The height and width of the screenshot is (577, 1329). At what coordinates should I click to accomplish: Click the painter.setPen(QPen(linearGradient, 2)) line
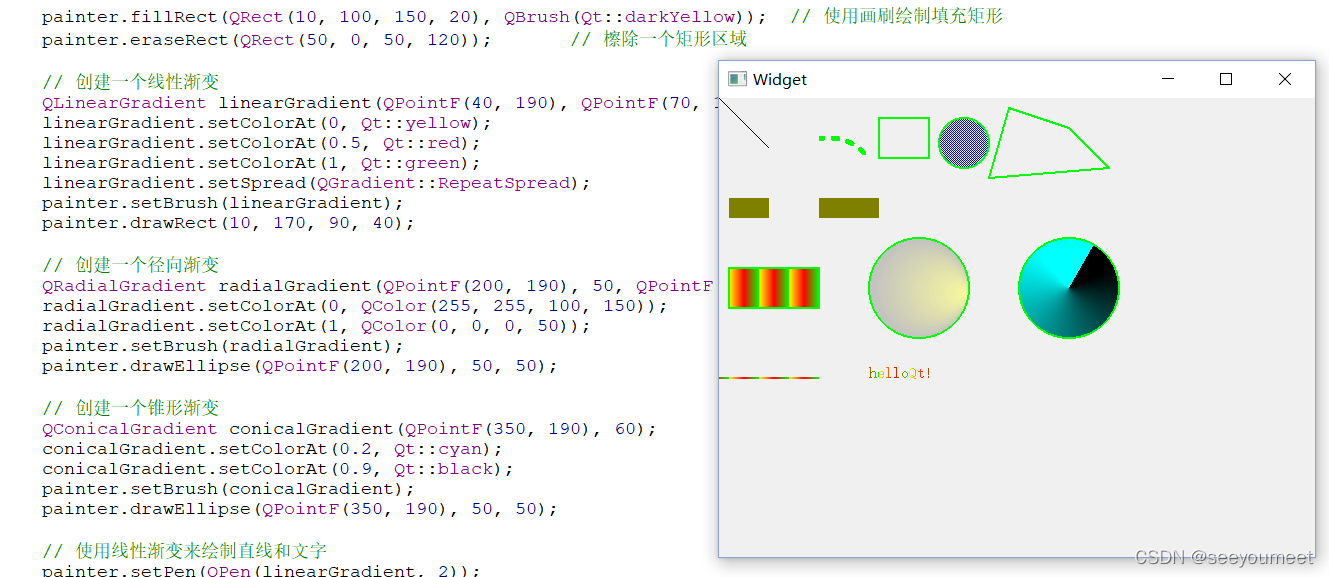[x=261, y=571]
